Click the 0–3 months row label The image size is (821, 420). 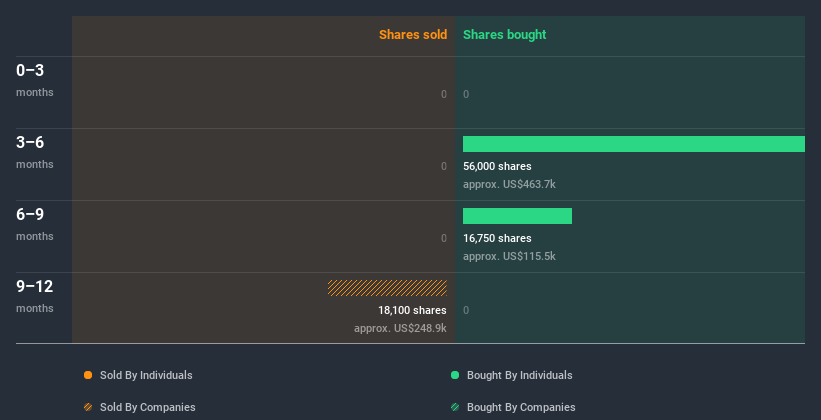(35, 80)
